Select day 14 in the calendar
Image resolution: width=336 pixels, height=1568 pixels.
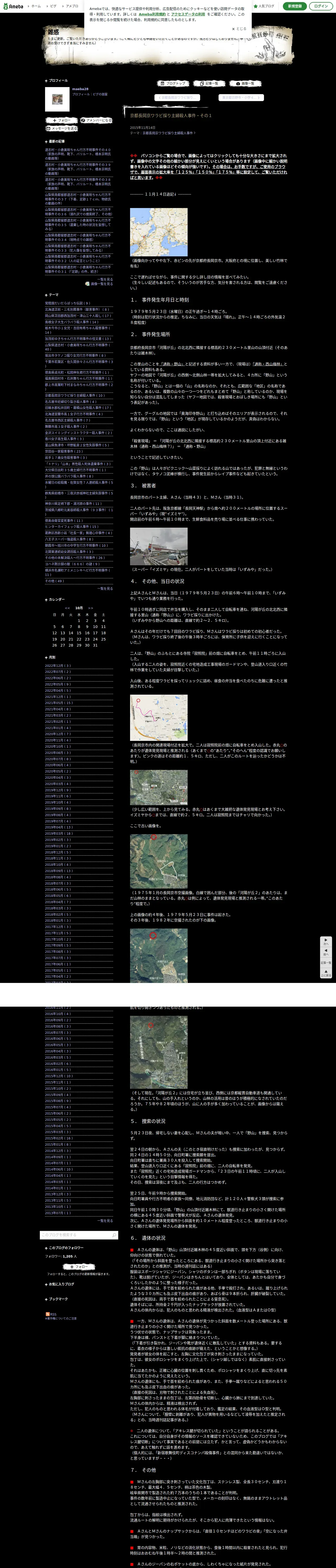click(71, 633)
